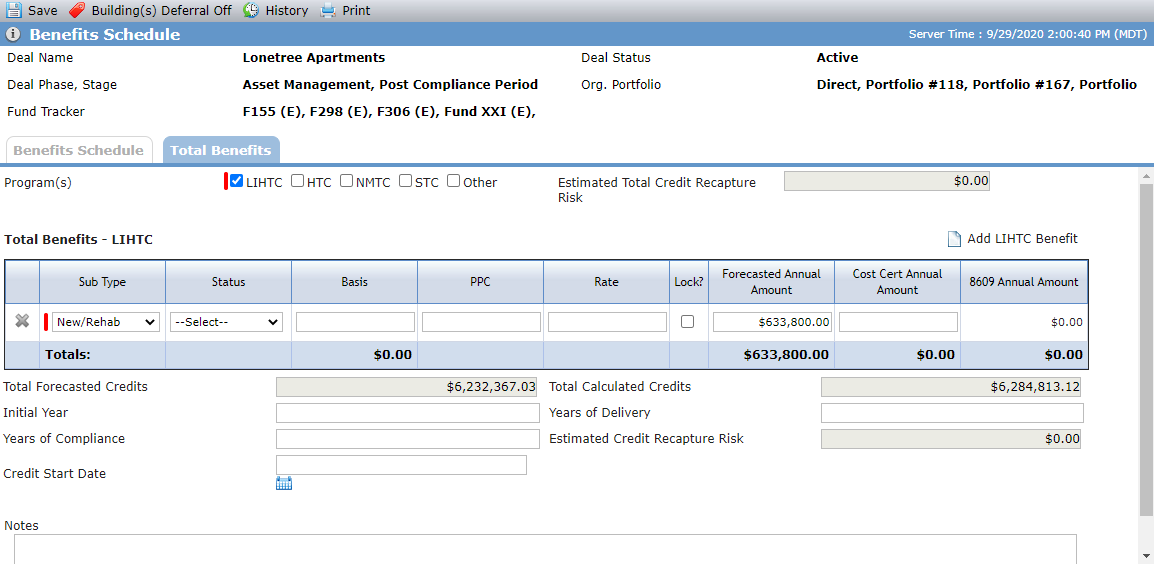Viewport: 1154px width, 564px height.
Task: Click the Sub Type column header
Action: tap(102, 281)
